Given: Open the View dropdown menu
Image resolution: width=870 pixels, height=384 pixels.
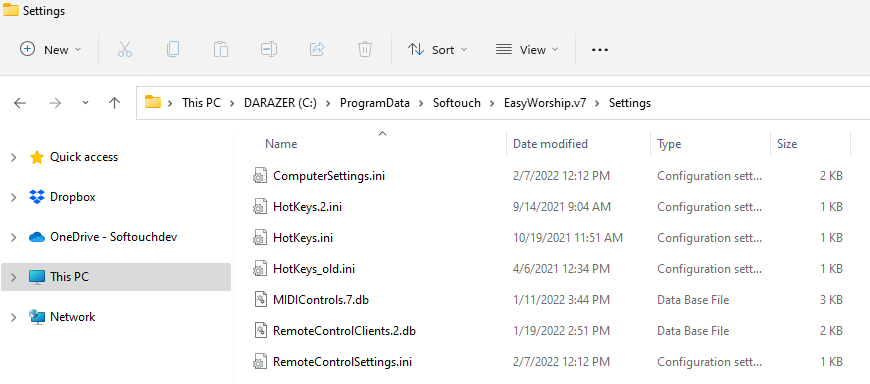Looking at the screenshot, I should [x=527, y=49].
